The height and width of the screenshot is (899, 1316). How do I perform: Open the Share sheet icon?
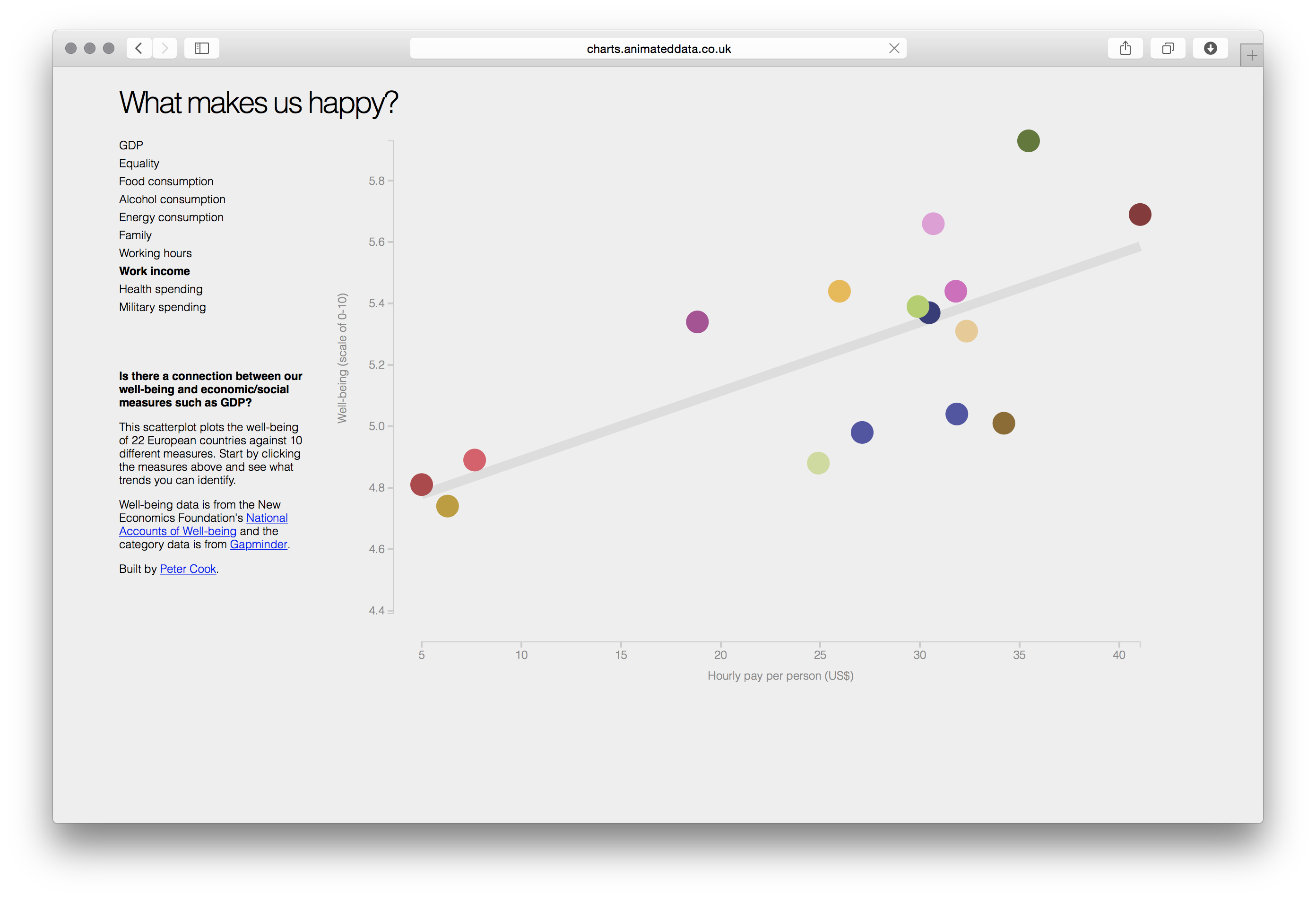click(x=1125, y=48)
